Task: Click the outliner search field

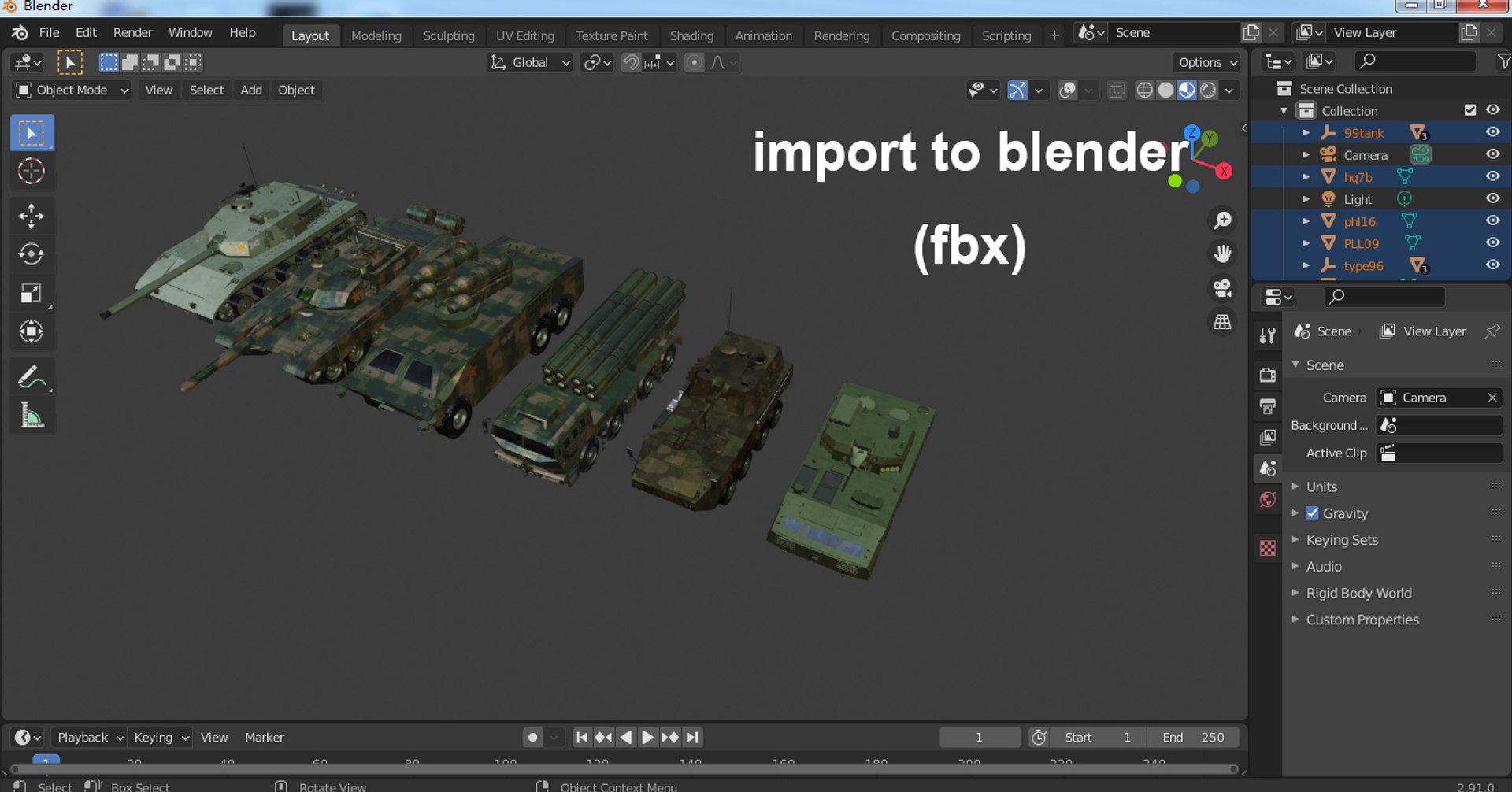Action: (1415, 61)
